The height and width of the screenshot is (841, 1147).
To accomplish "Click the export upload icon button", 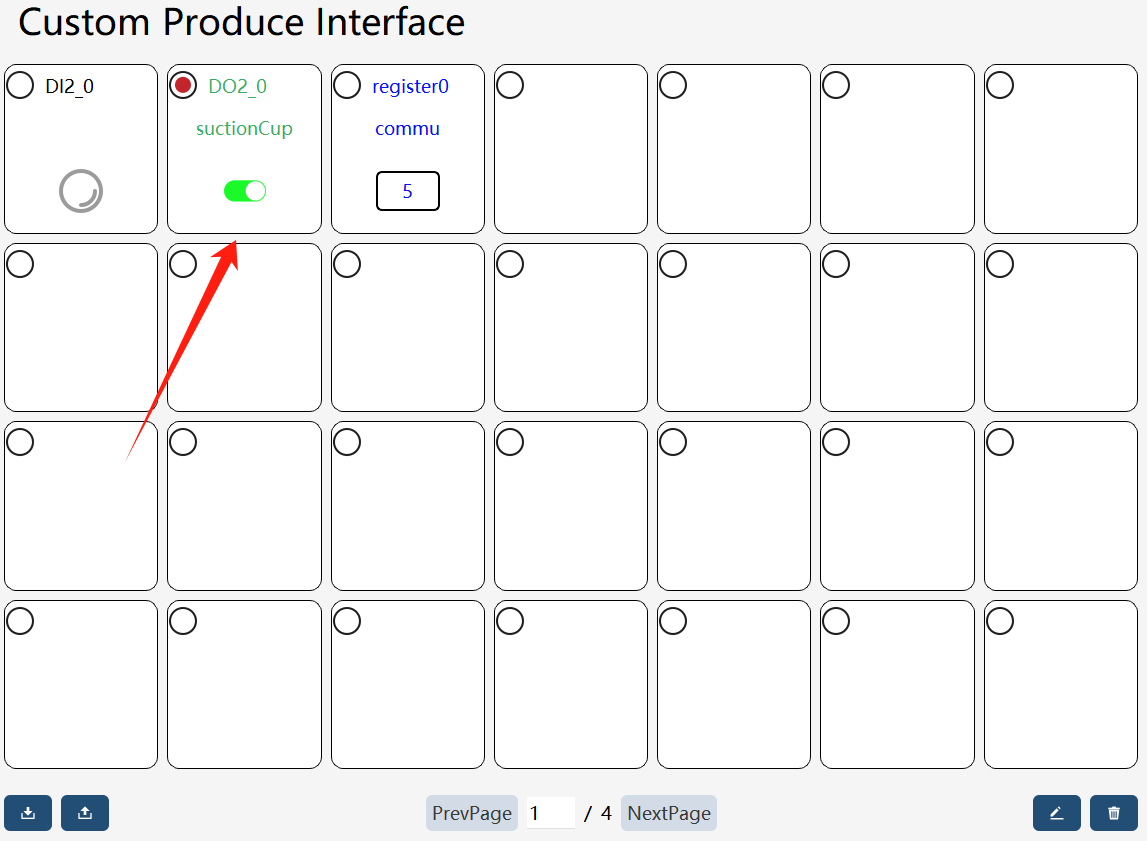I will tap(85, 812).
